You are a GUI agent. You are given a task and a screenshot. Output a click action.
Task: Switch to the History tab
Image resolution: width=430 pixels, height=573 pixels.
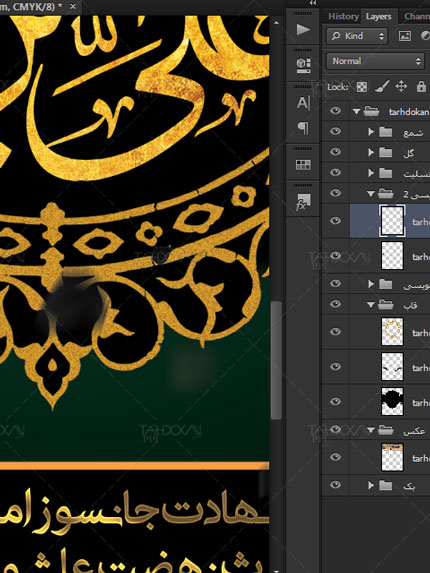(343, 16)
